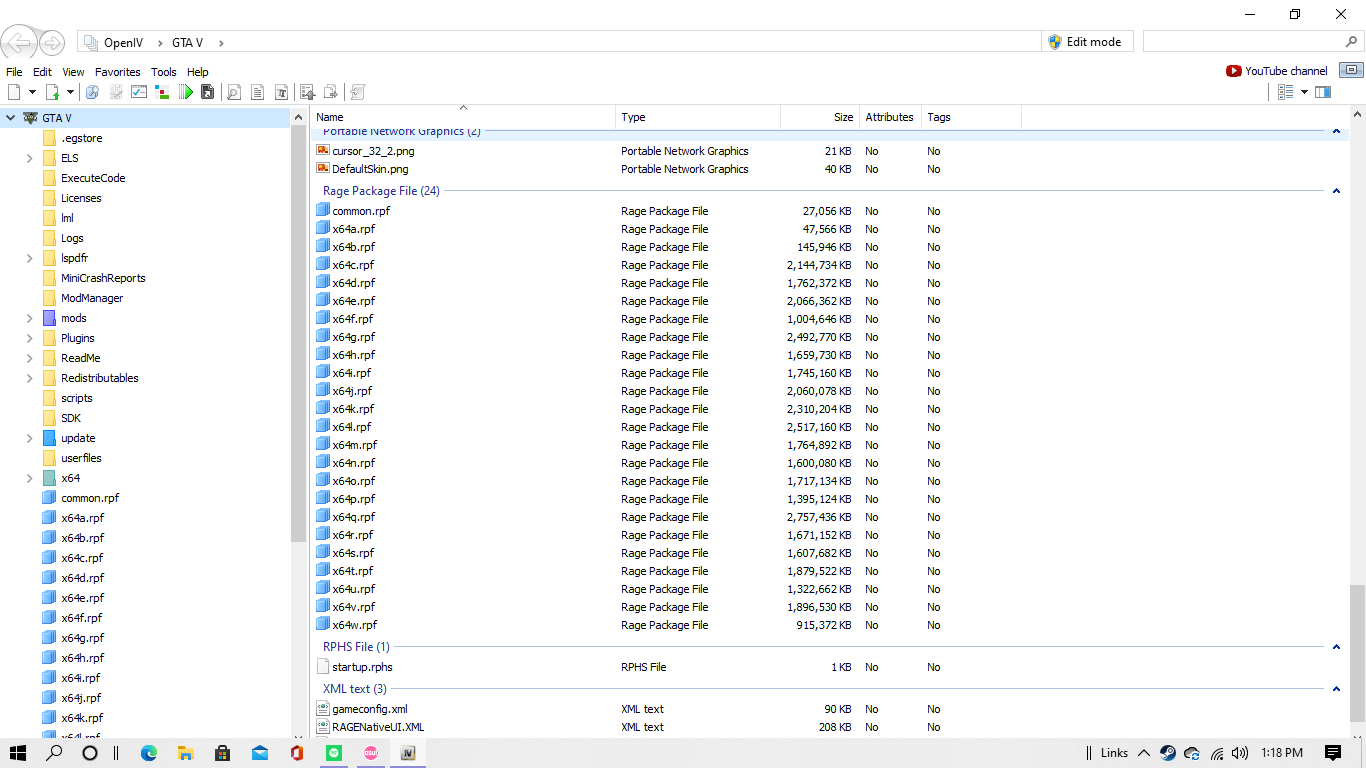The height and width of the screenshot is (768, 1366).
Task: Select DefaultSkin.png in the file list
Action: click(x=370, y=169)
